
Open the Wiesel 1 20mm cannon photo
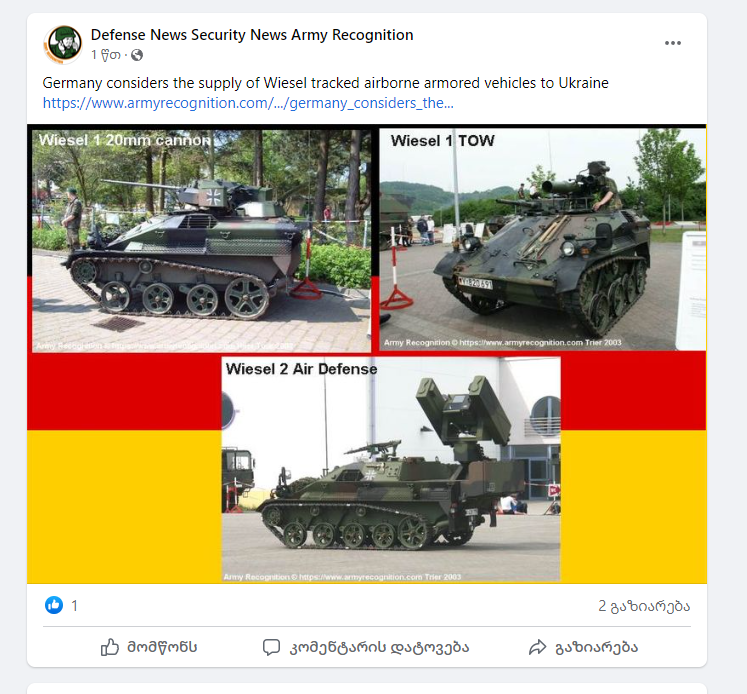[202, 241]
